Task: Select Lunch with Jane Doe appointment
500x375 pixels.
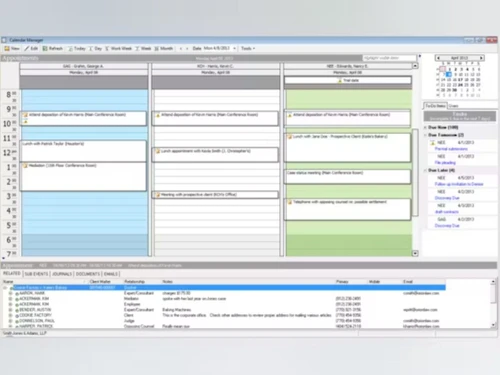Action: [347, 148]
